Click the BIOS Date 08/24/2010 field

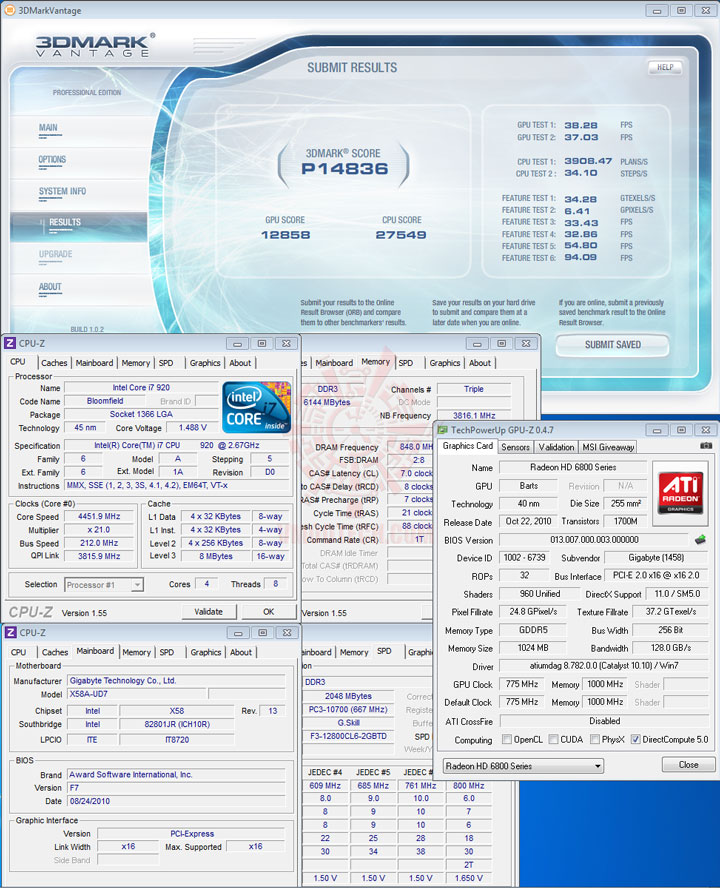[176, 801]
